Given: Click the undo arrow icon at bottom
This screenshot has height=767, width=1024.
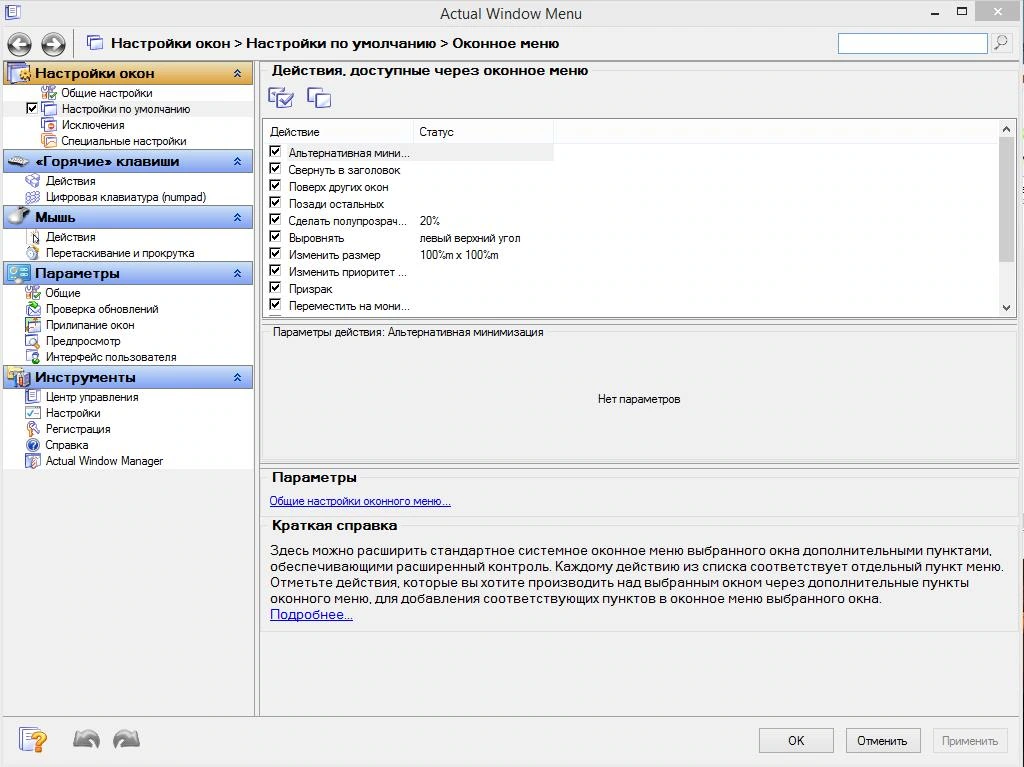Looking at the screenshot, I should pos(86,740).
